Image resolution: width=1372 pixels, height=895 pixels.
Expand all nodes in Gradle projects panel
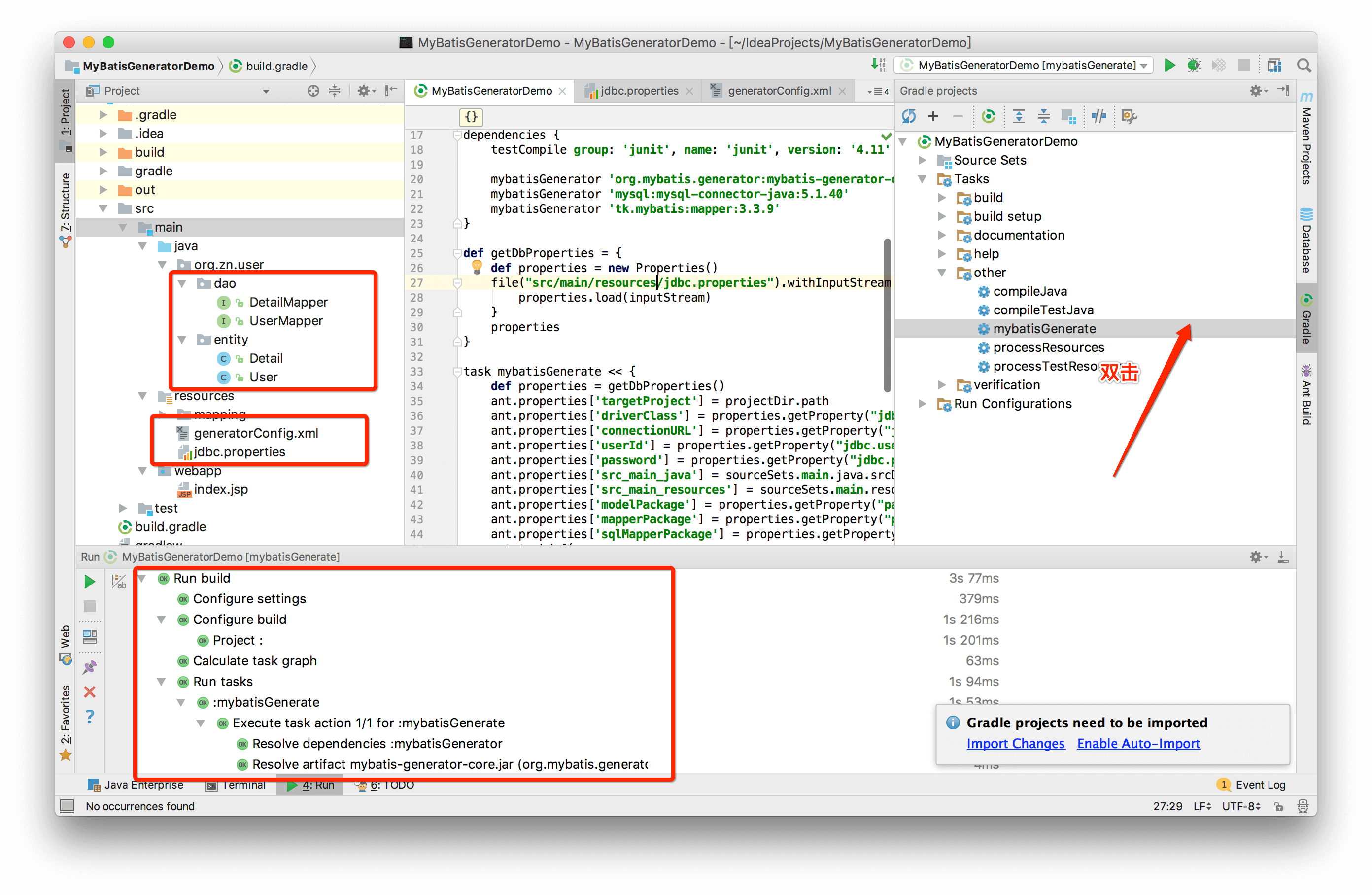tap(1019, 116)
